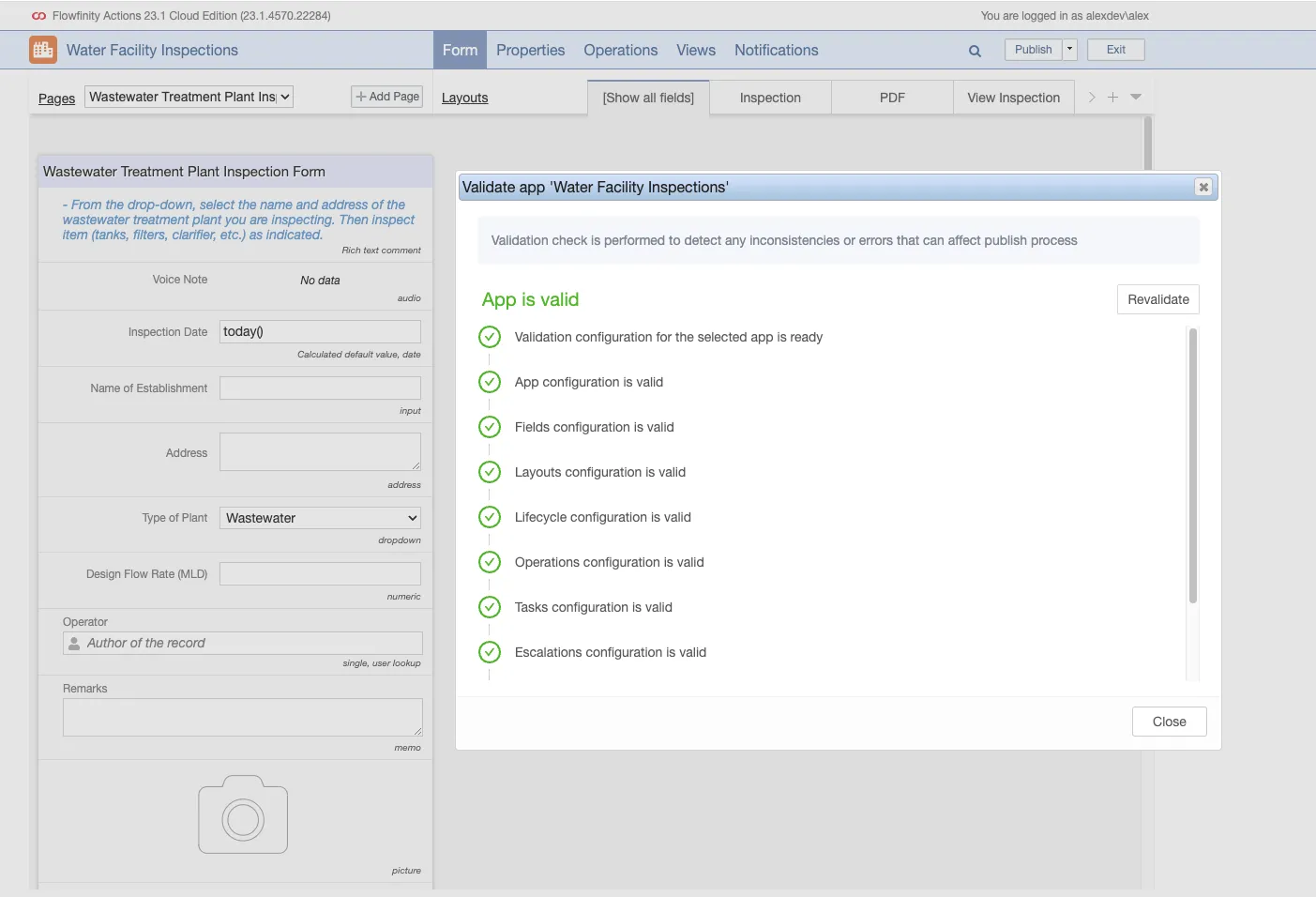This screenshot has height=897, width=1316.
Task: Click the Name of Establishment input field
Action: click(320, 388)
